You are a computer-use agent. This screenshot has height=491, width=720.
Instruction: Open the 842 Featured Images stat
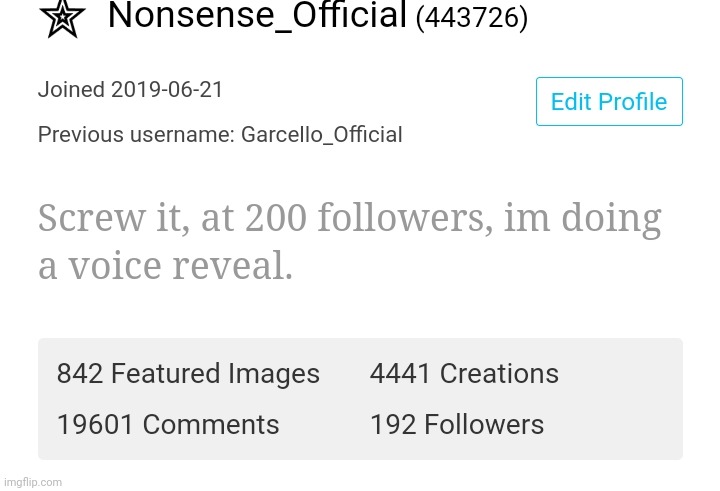(x=188, y=374)
